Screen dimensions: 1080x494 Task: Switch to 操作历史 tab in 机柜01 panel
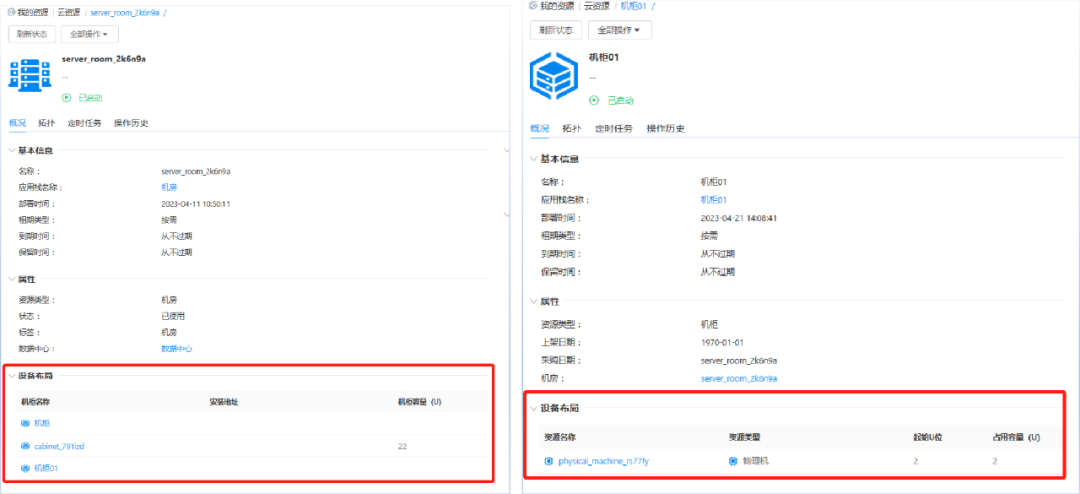pyautogui.click(x=665, y=129)
